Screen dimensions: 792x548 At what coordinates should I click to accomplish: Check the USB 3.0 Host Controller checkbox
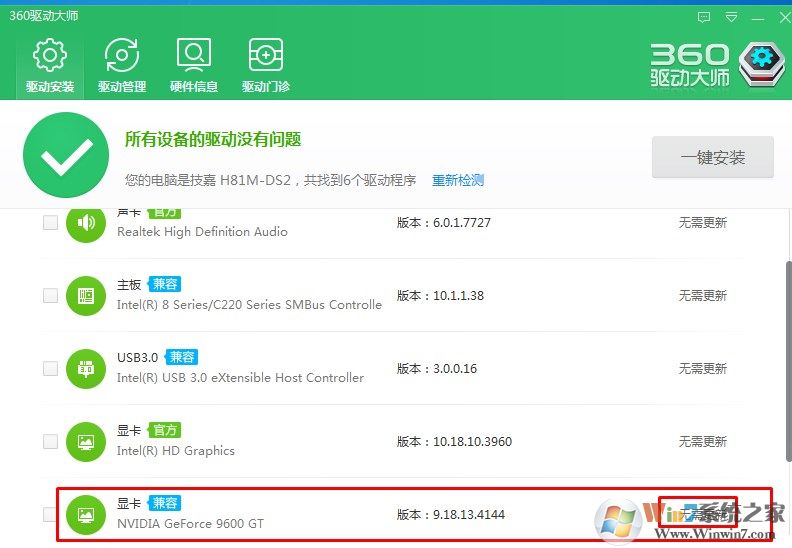click(x=51, y=368)
